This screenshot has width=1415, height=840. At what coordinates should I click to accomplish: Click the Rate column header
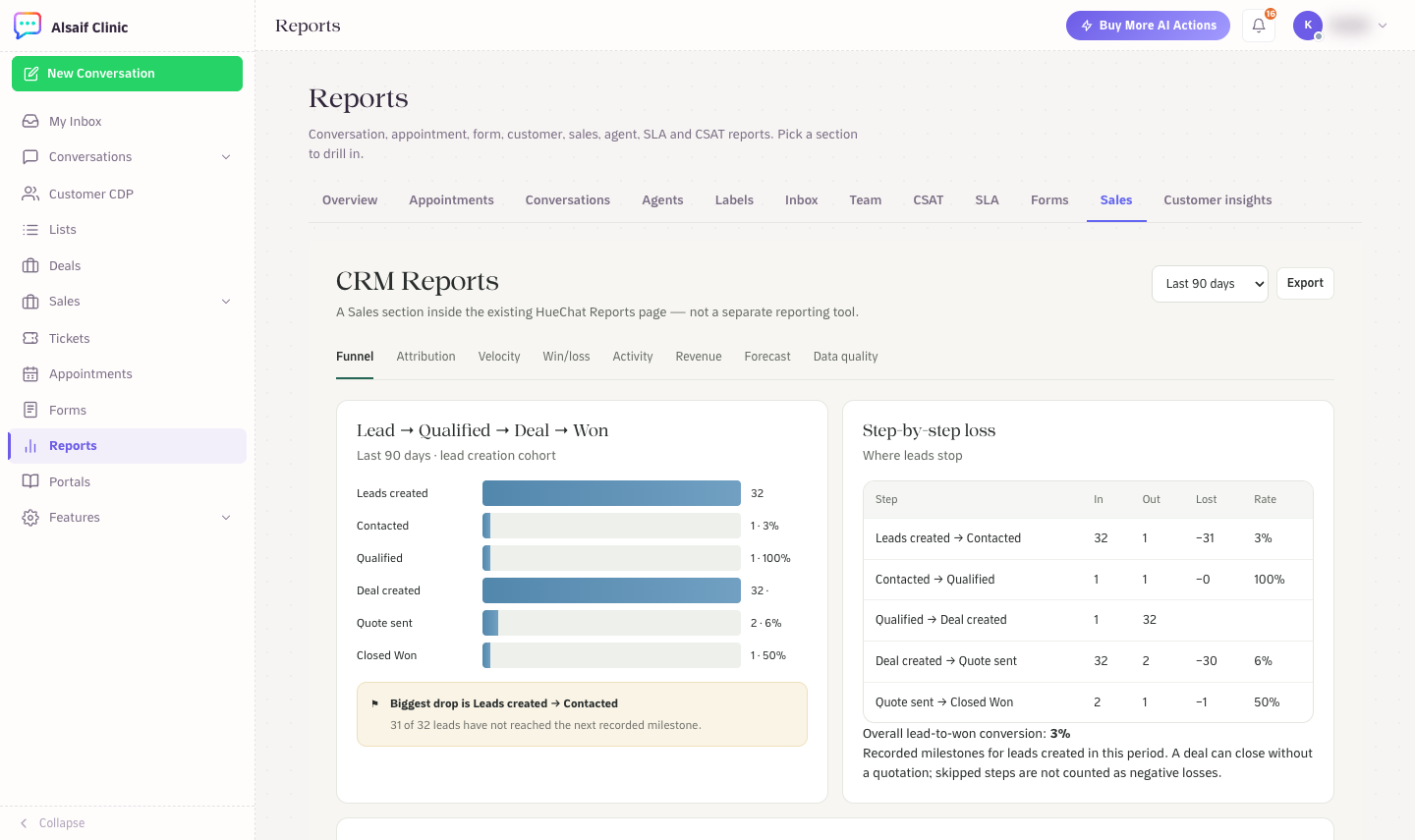[x=1265, y=499]
